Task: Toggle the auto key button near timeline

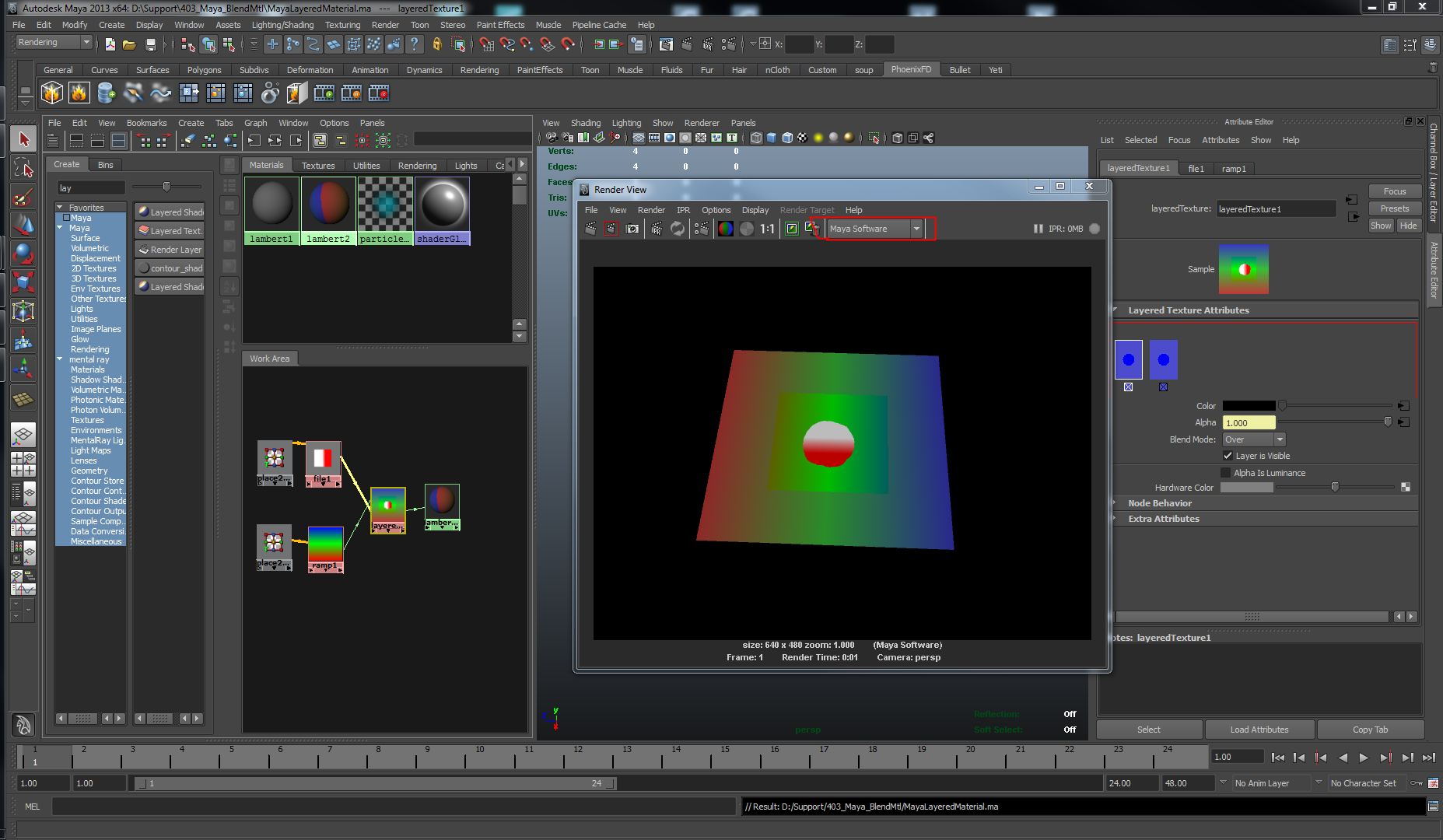Action: point(1417,783)
